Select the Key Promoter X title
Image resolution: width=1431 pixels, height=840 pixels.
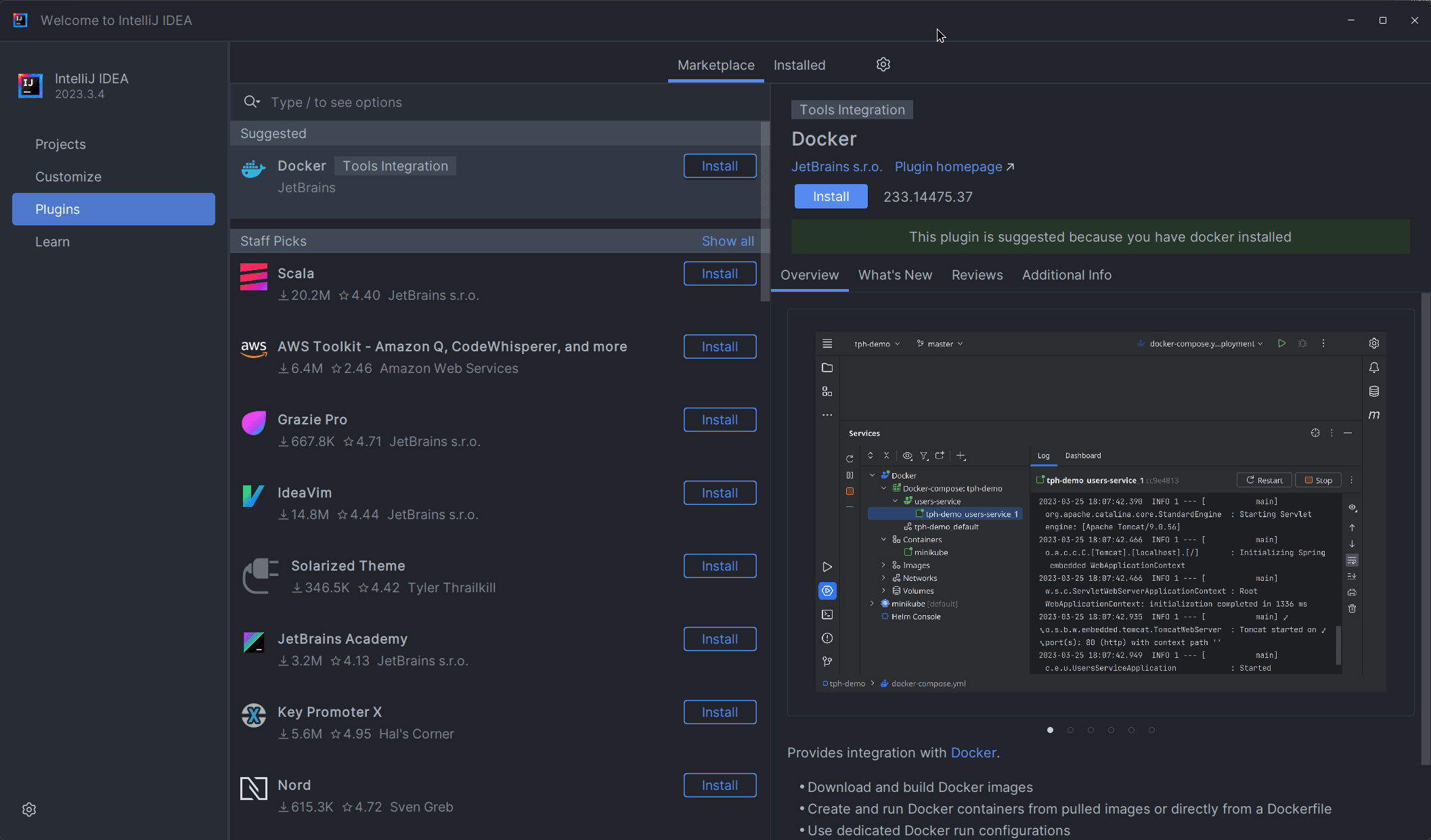[x=330, y=712]
